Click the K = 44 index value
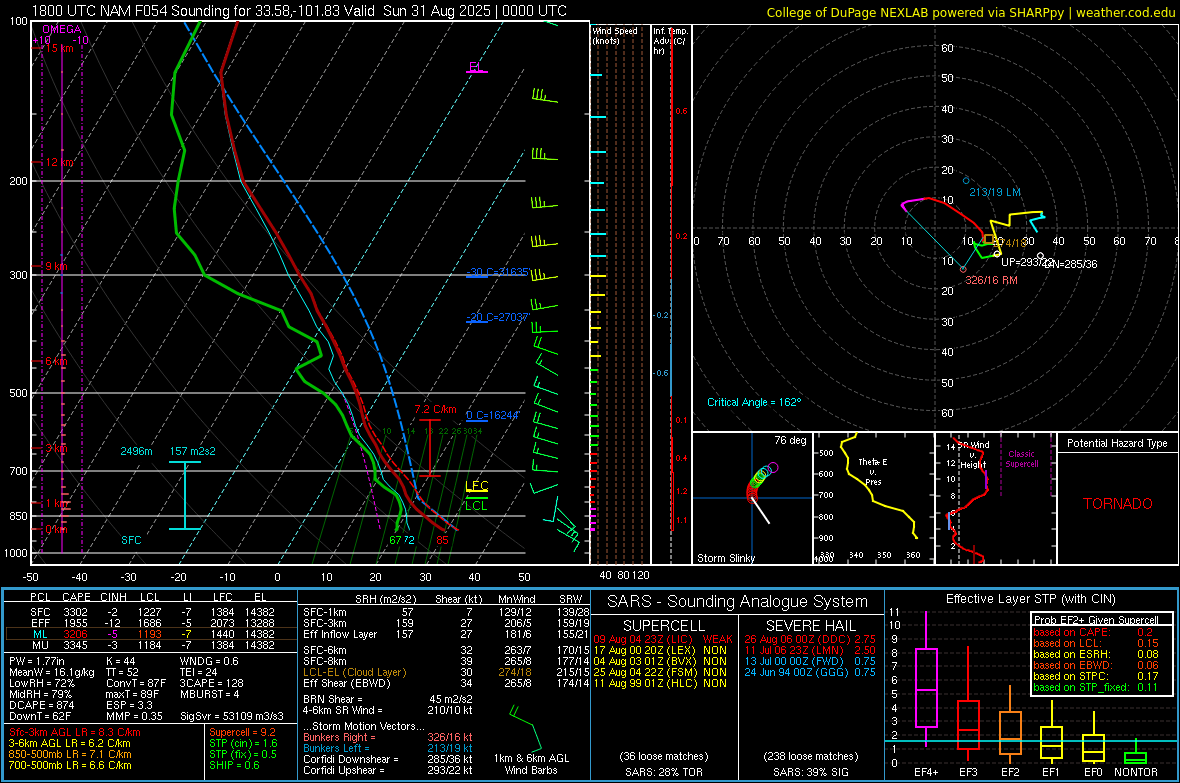 (x=120, y=661)
